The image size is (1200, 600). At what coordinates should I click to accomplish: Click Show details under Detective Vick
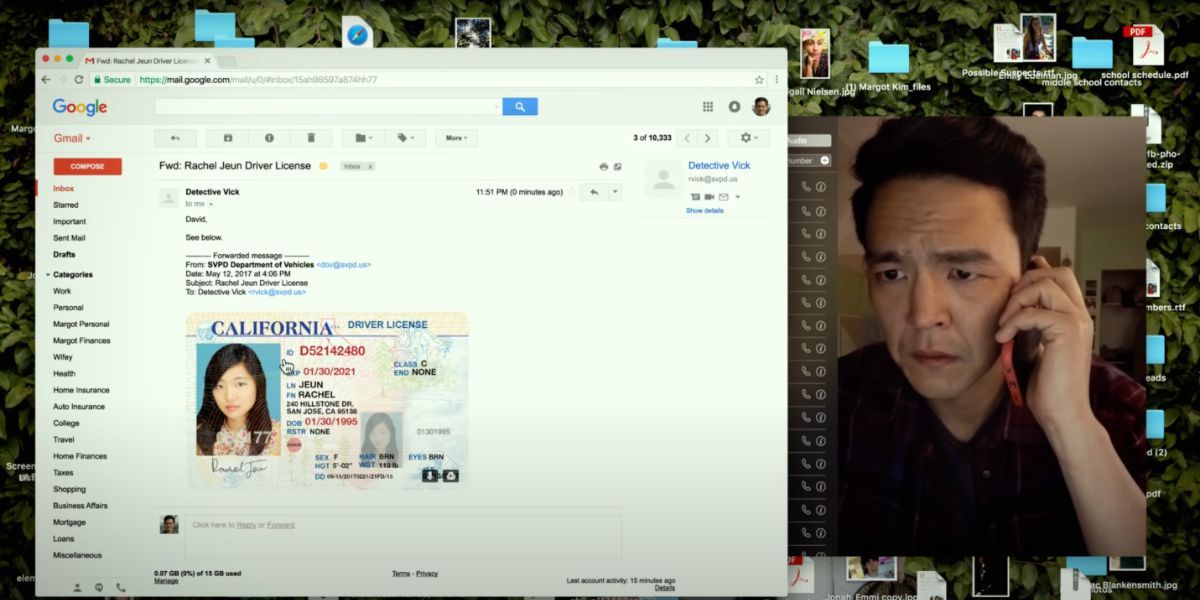[705, 211]
